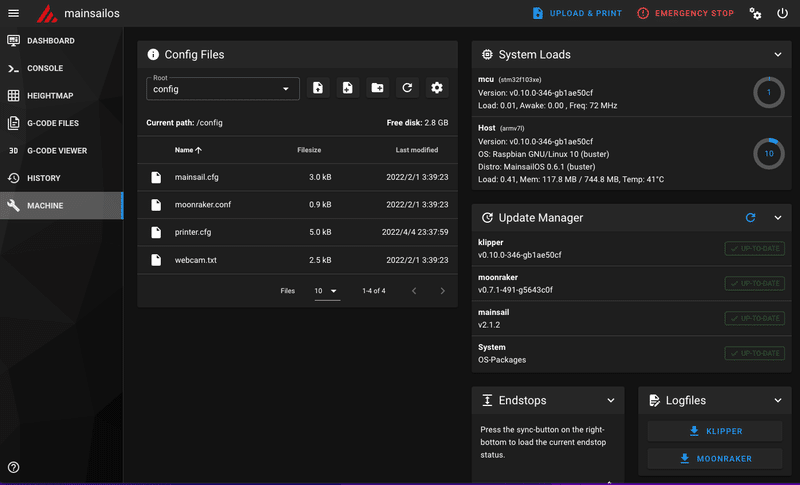Screen dimensions: 800x485
Task: Open the Console page
Action: tap(61, 68)
